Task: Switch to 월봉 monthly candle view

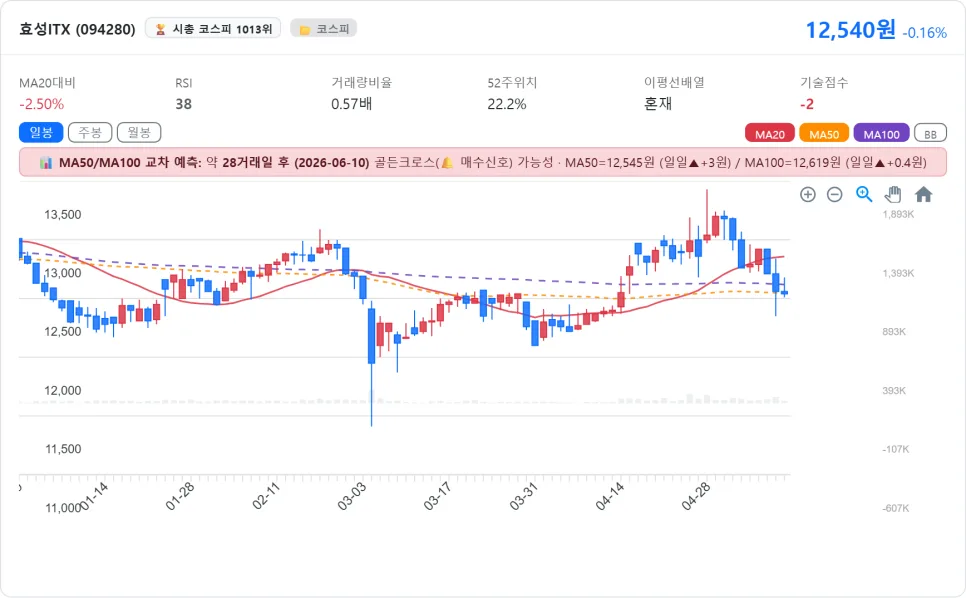Action: point(139,132)
